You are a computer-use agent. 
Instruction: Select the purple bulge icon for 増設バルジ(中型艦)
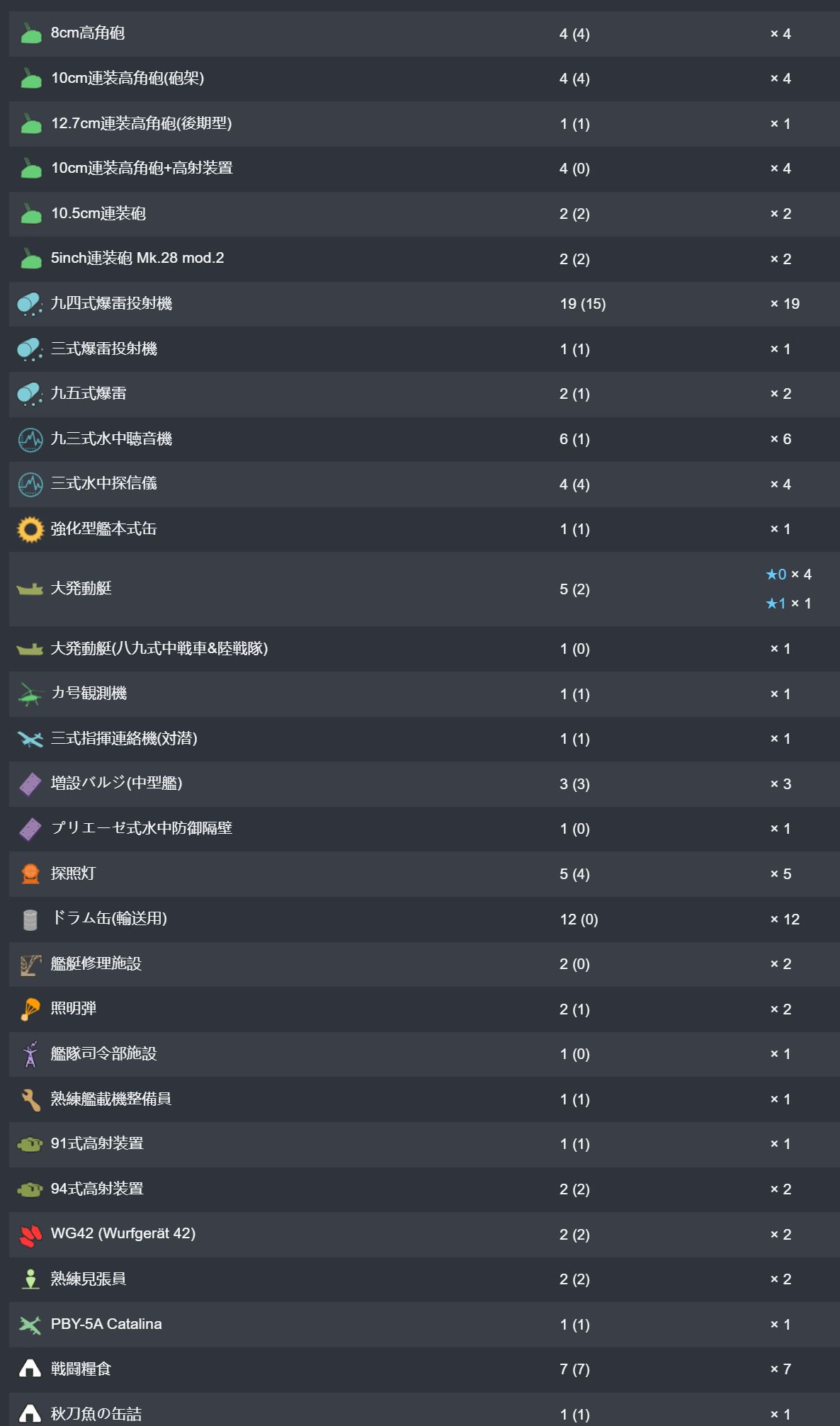point(30,784)
